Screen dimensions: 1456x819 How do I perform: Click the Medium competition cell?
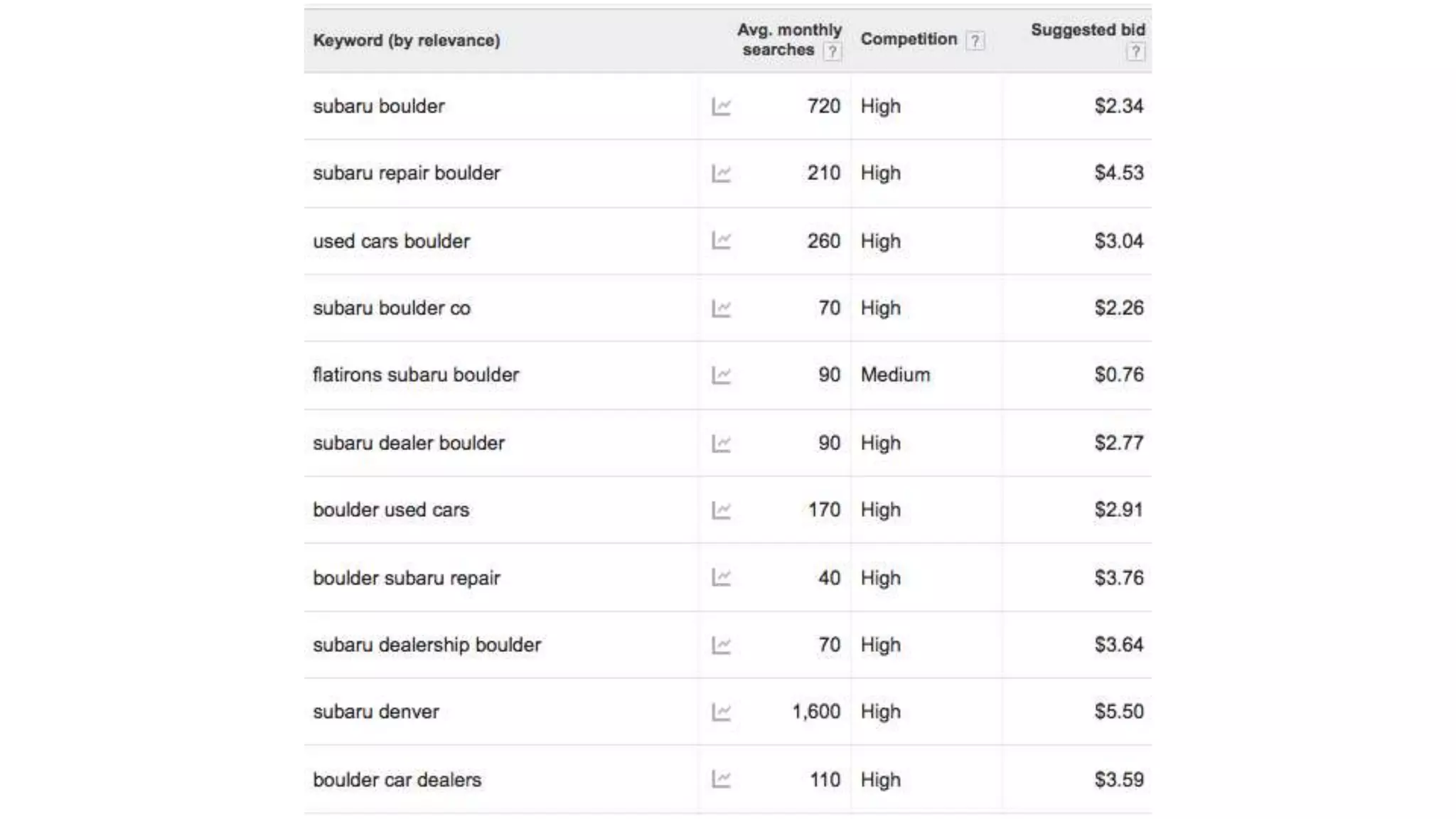tap(895, 375)
